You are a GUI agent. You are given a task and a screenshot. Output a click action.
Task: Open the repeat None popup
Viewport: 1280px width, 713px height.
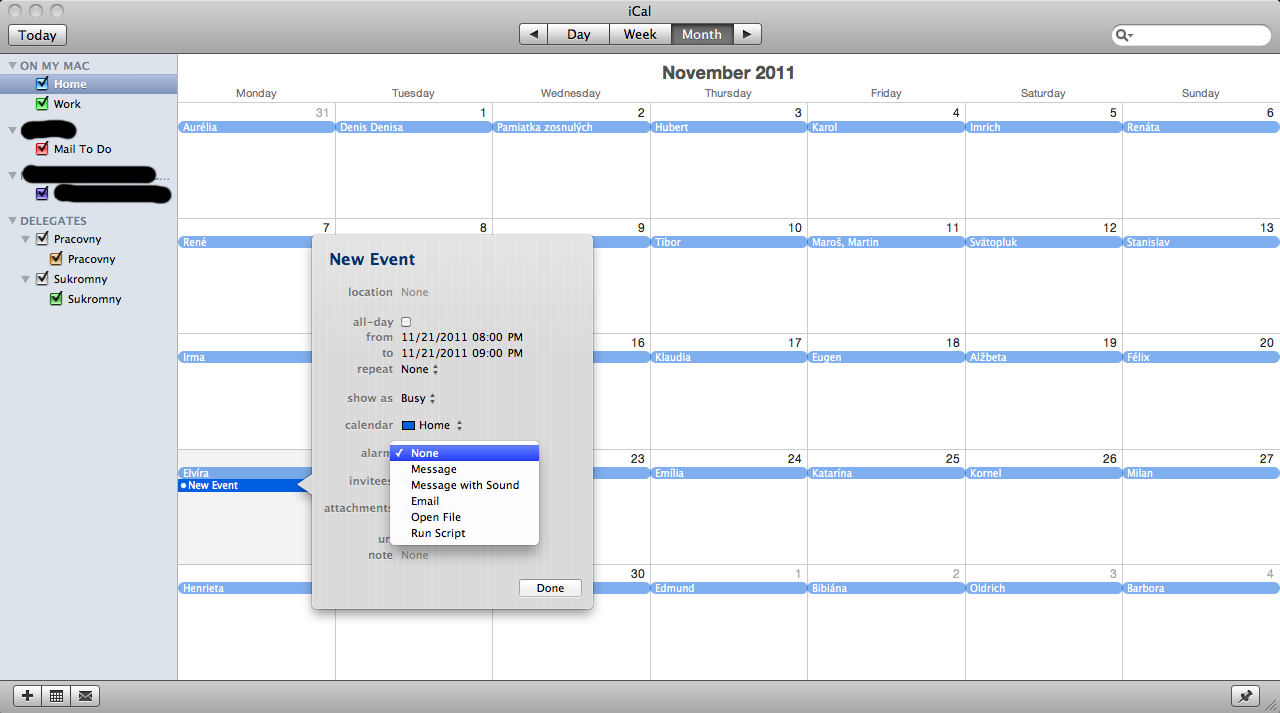click(419, 369)
